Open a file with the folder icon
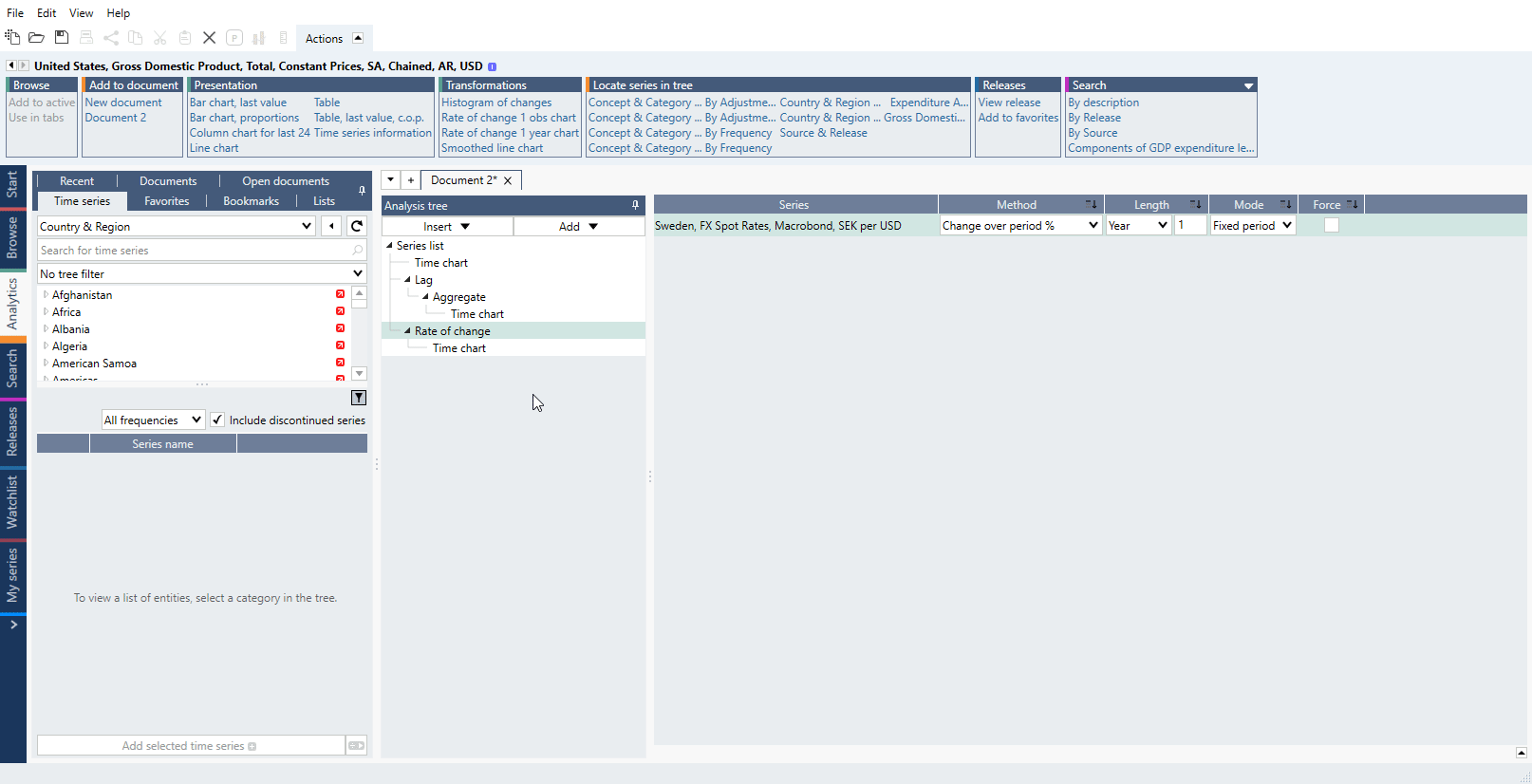 pyautogui.click(x=36, y=38)
